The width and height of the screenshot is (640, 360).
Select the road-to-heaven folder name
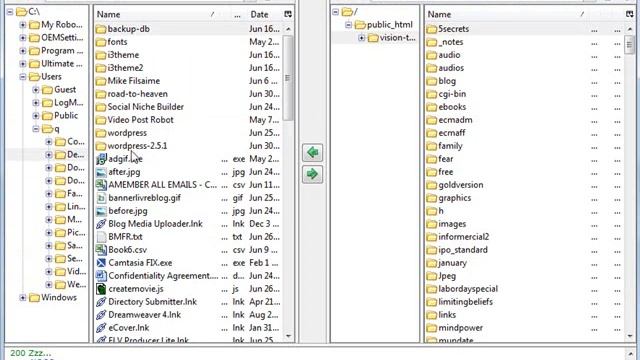(x=138, y=94)
